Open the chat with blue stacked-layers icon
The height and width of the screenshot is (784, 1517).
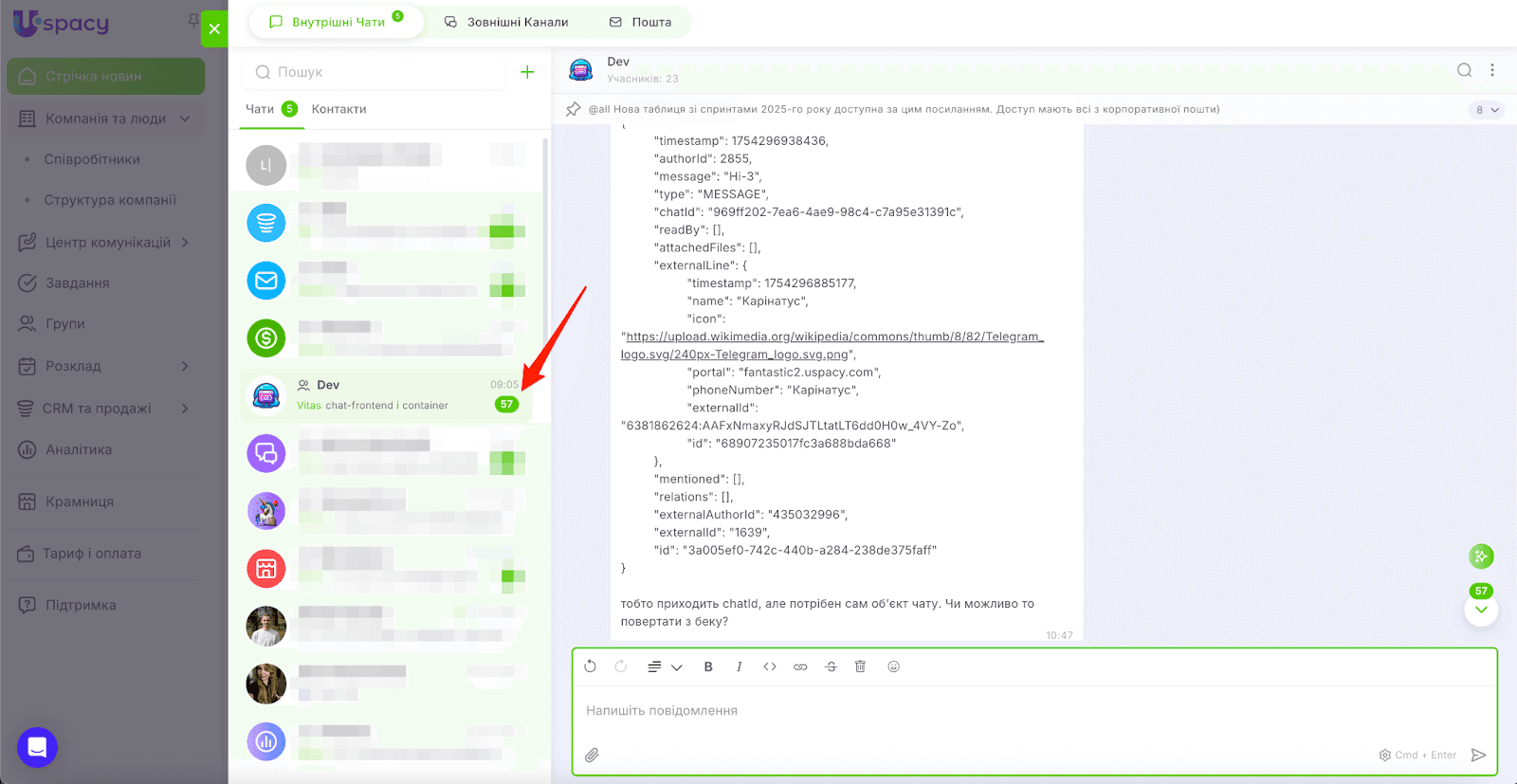pyautogui.click(x=386, y=224)
